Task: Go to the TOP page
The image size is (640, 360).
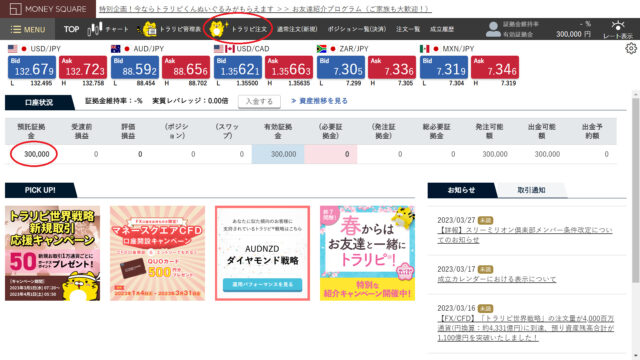Action: pyautogui.click(x=71, y=29)
